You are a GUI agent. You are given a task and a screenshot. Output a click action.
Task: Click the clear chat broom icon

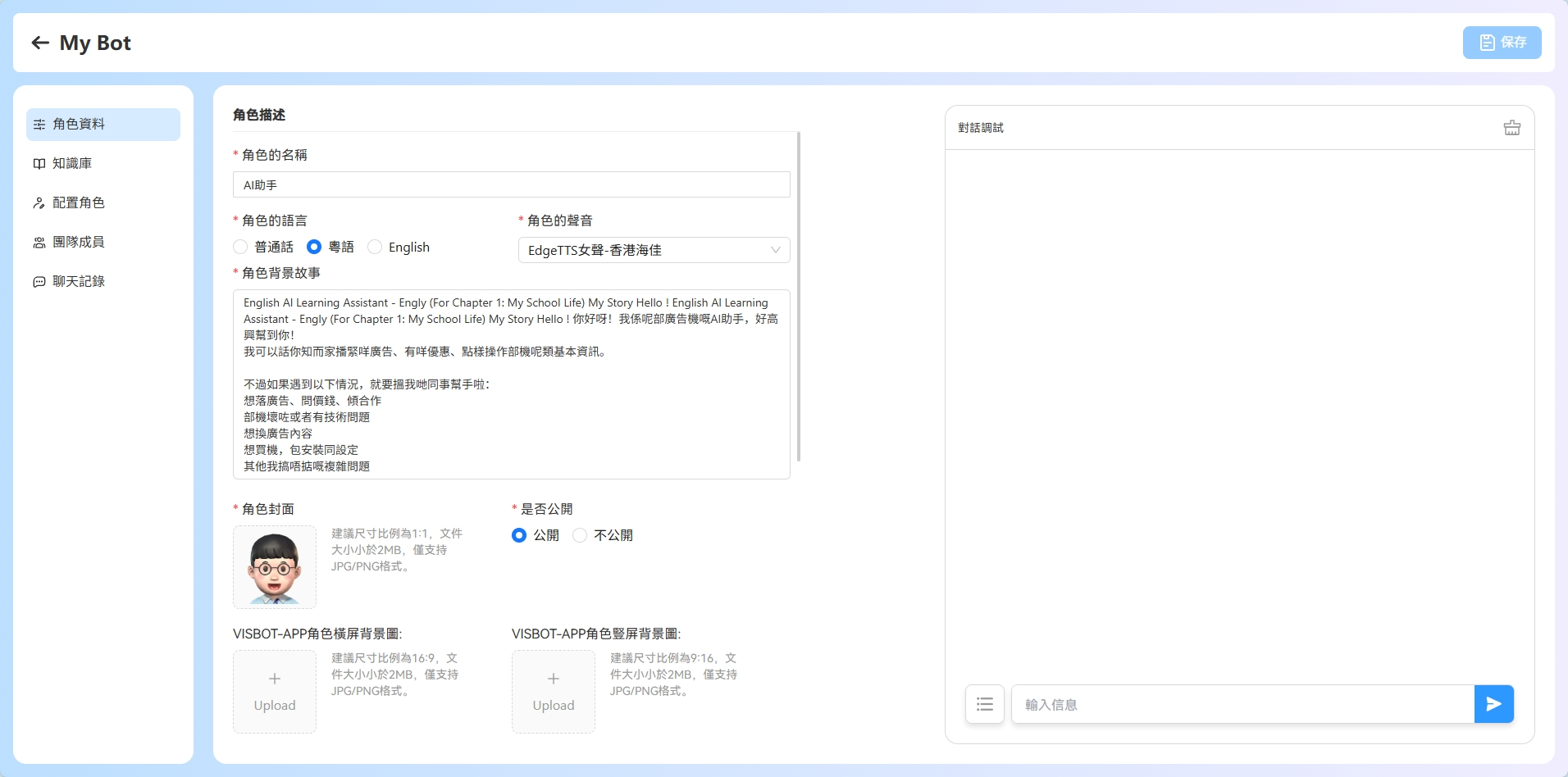(1511, 128)
